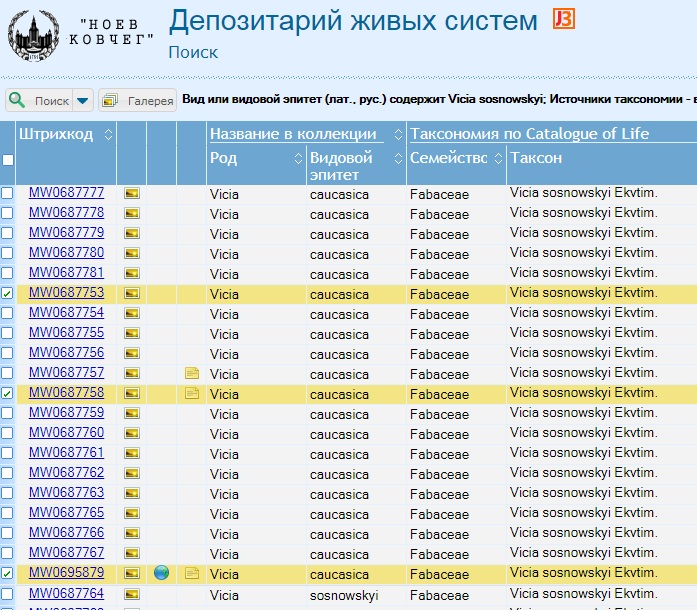Uncheck the checkbox for MW0687753

click(x=8, y=294)
